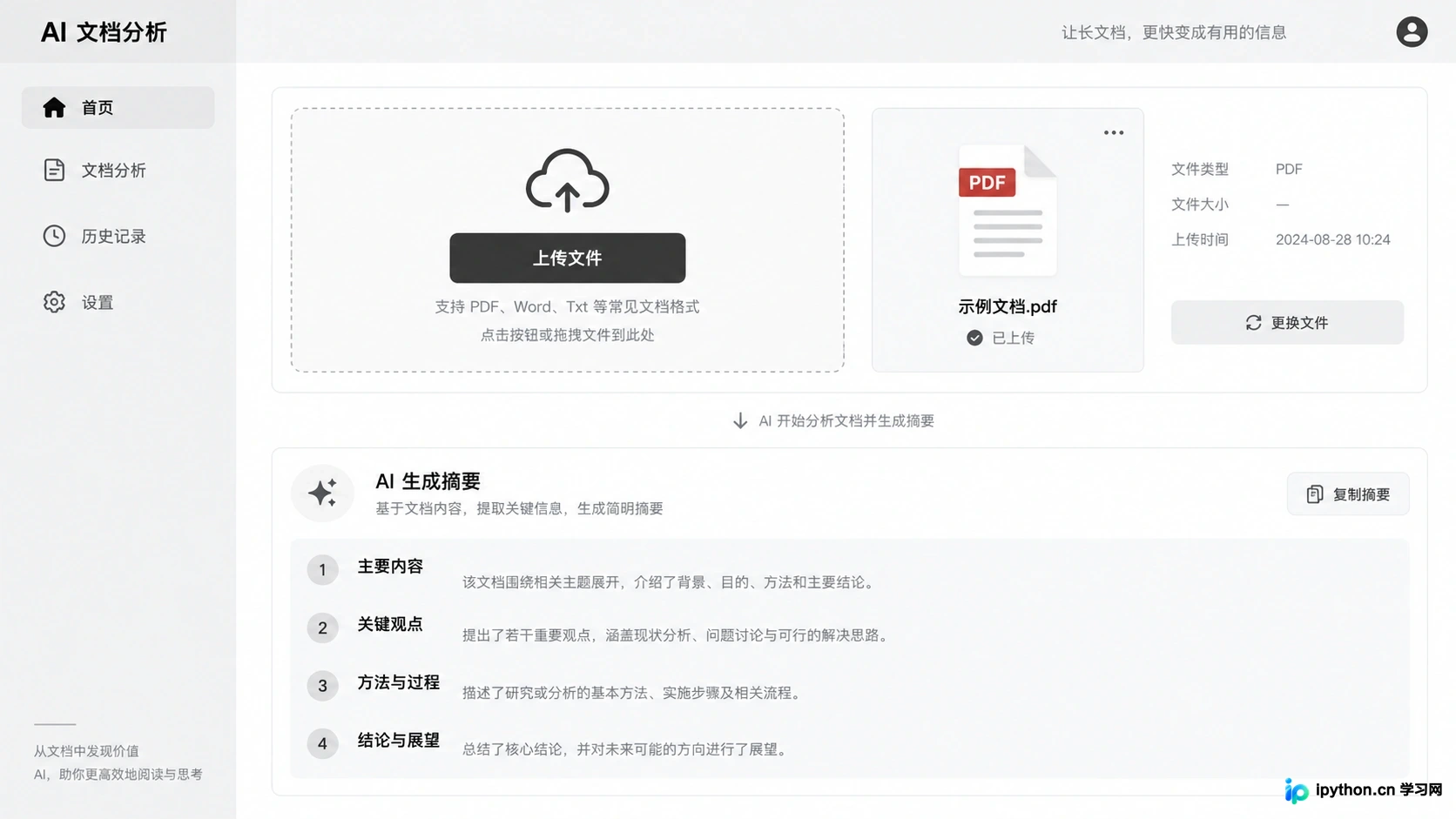This screenshot has height=819, width=1456.
Task: Click the 文档分析 document icon
Action: pos(54,170)
